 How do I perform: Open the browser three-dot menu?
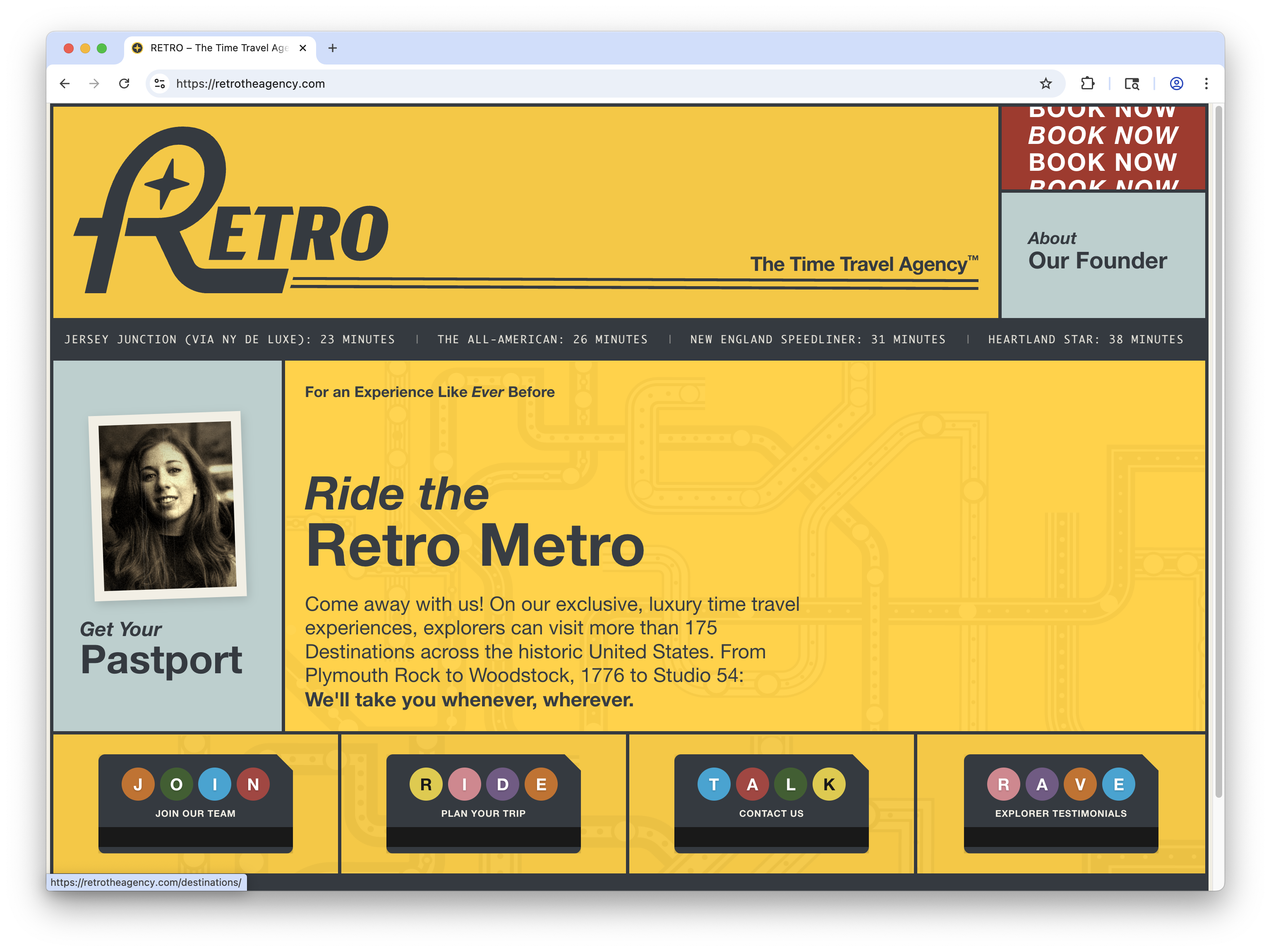point(1206,84)
